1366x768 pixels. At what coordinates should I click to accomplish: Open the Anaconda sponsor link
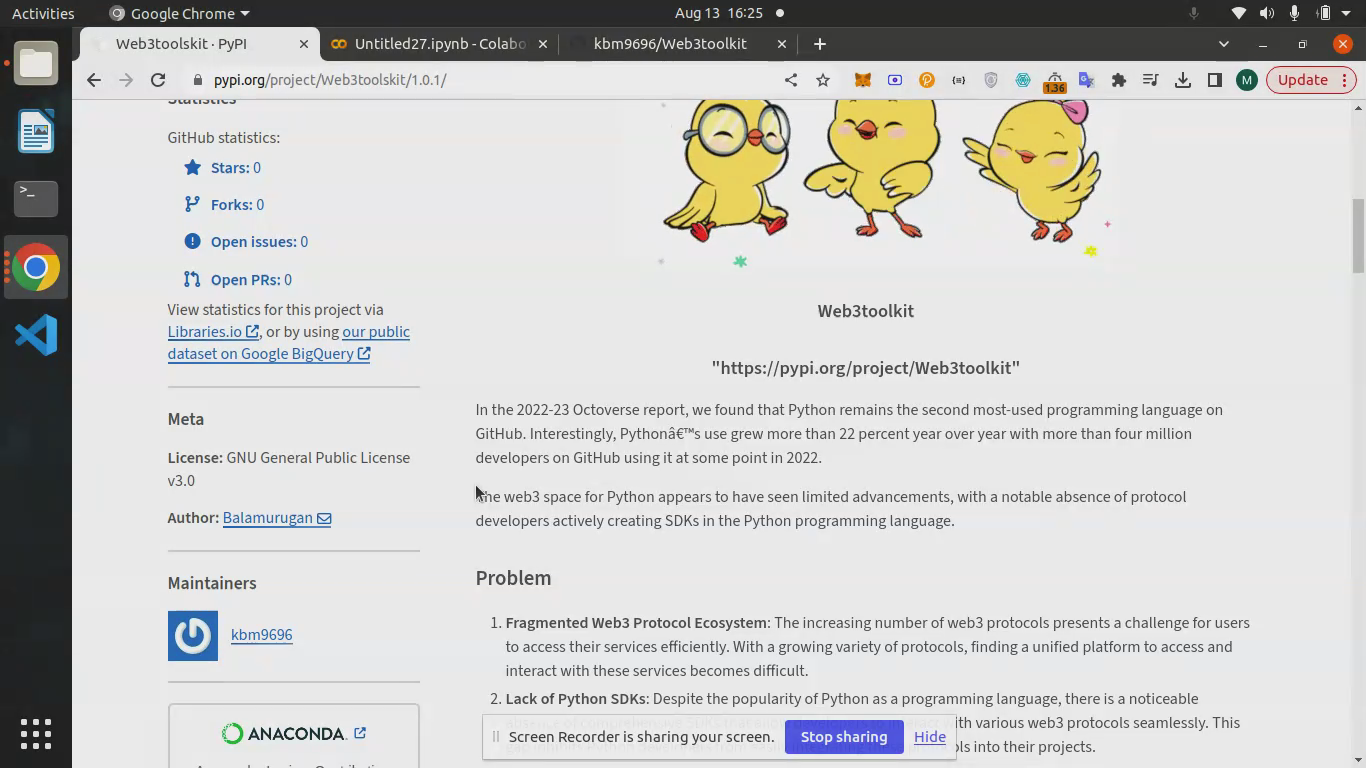click(293, 734)
